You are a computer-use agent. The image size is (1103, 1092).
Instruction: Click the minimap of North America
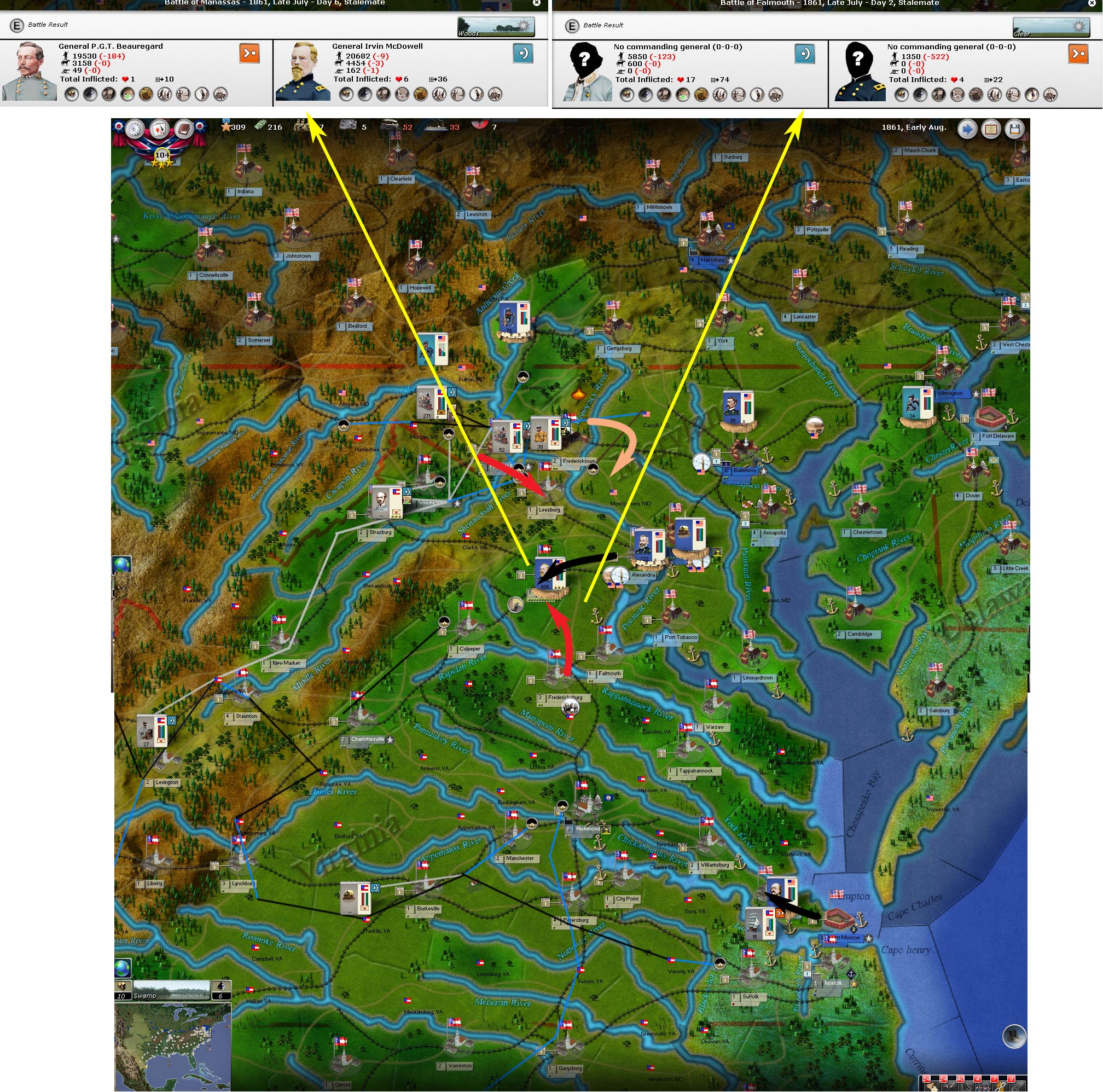click(x=172, y=1047)
